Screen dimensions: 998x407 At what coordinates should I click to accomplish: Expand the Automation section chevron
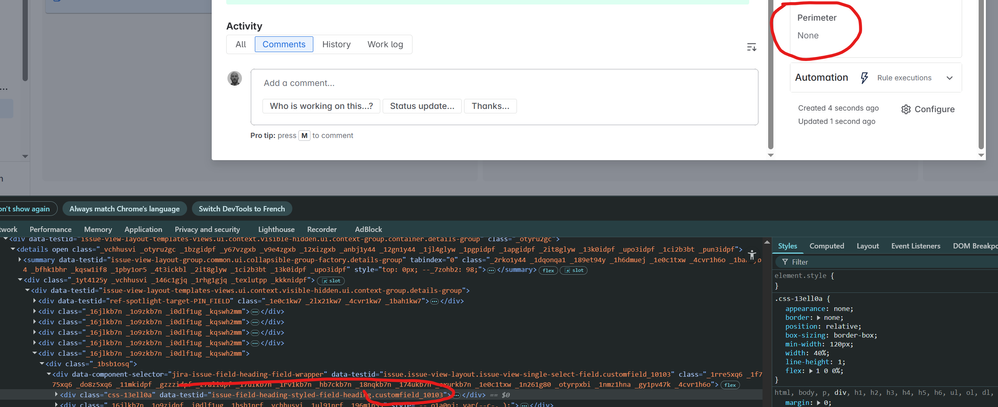click(949, 78)
